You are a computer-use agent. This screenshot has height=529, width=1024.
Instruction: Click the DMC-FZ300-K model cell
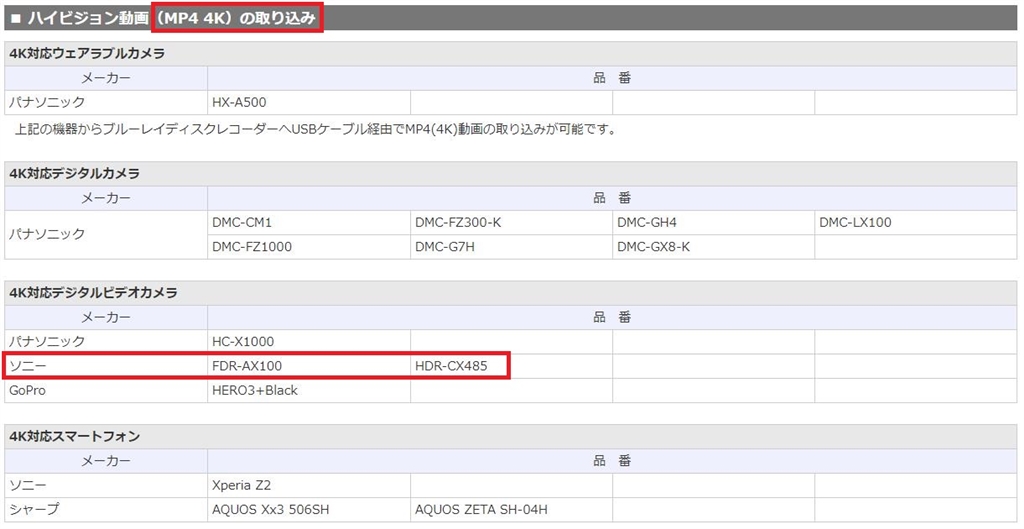(x=511, y=223)
